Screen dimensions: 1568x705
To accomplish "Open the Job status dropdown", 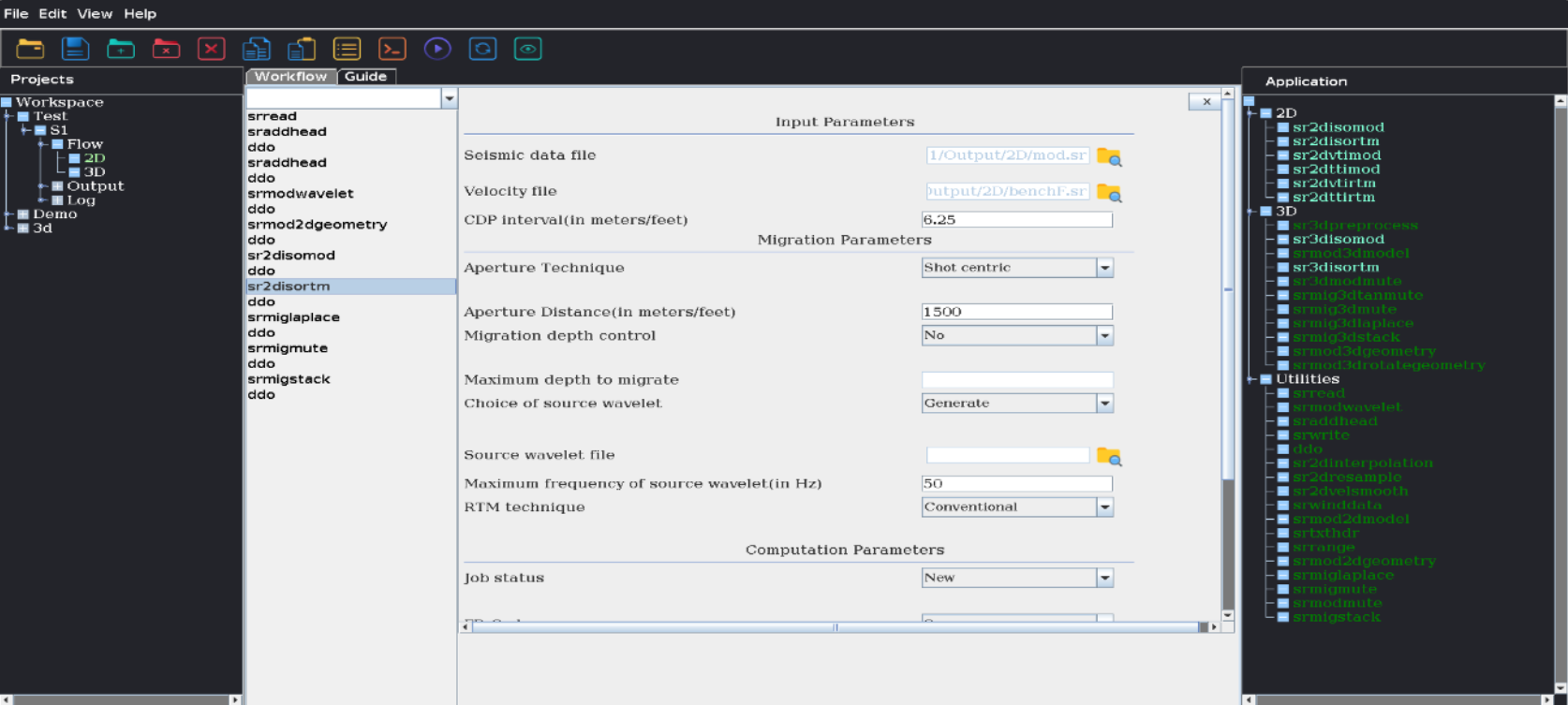I will click(1105, 578).
